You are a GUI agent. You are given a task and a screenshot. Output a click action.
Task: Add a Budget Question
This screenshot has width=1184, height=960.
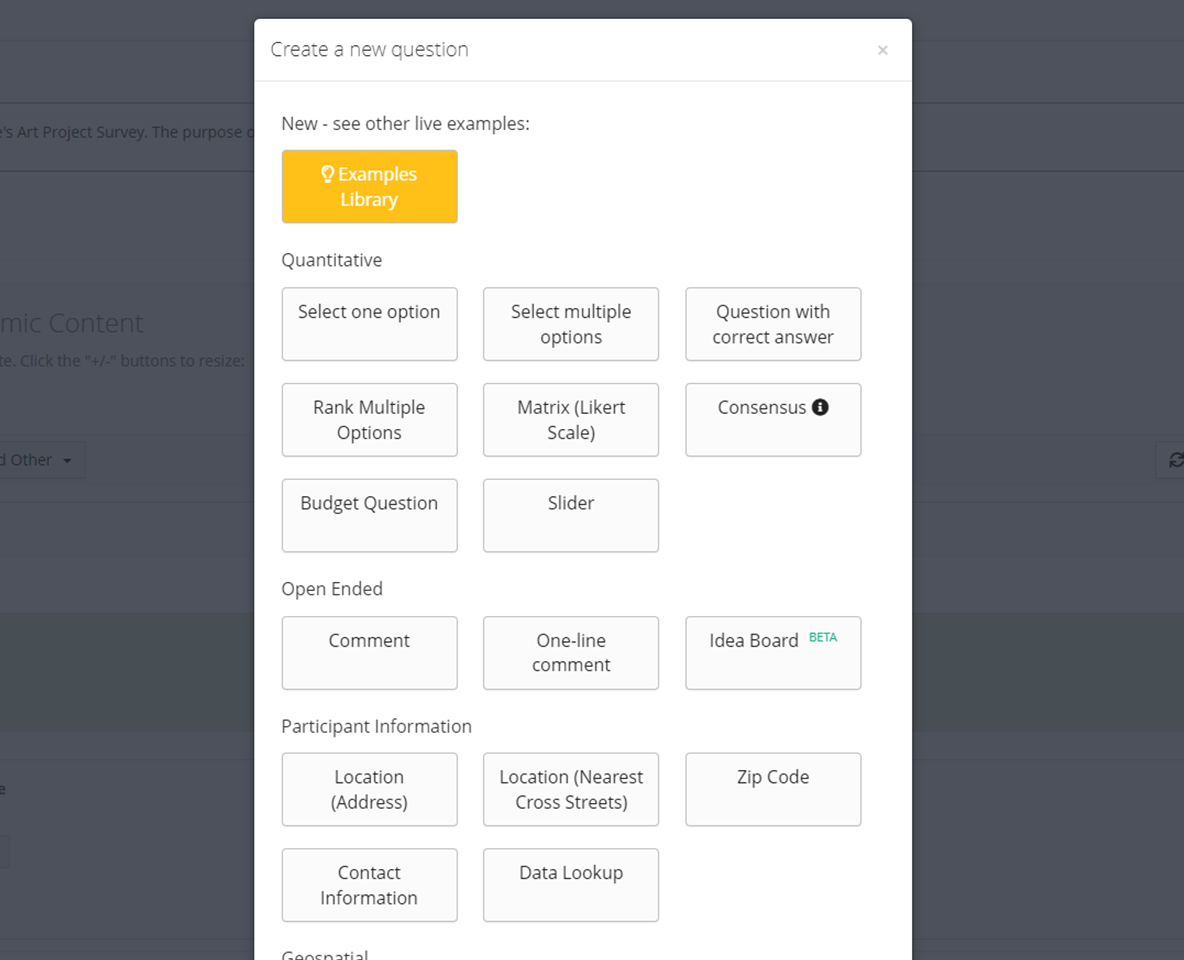click(x=369, y=515)
